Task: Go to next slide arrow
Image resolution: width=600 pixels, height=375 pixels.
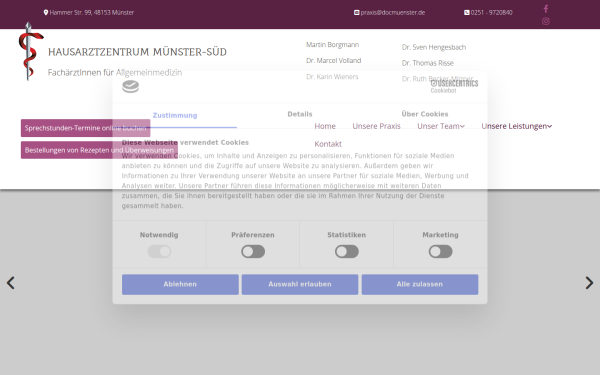Action: (589, 283)
